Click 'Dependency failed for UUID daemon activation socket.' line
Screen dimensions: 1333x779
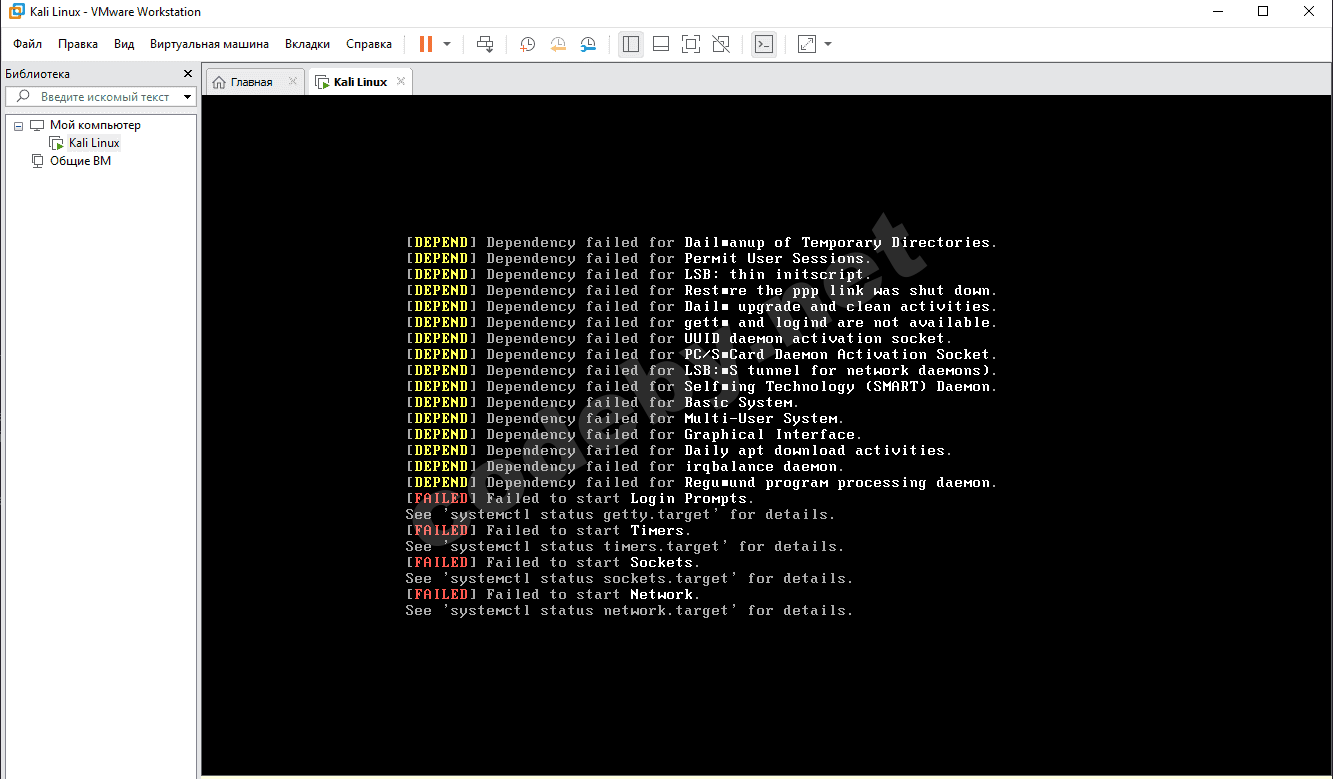tap(679, 338)
